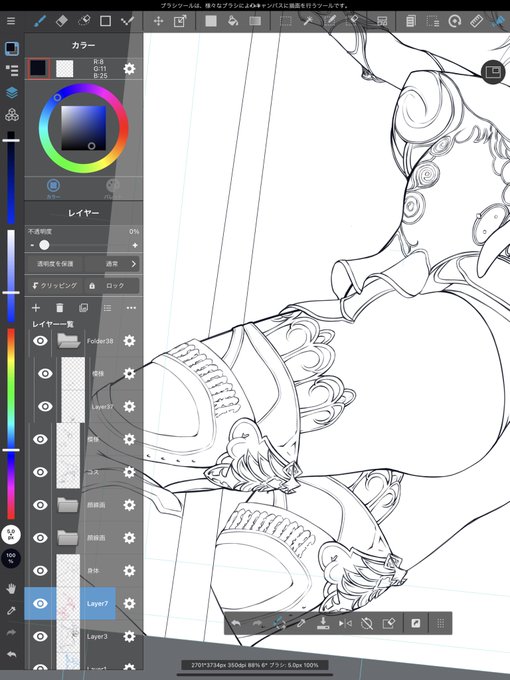This screenshot has width=510, height=680.
Task: Select the Brush tool
Action: (40, 21)
